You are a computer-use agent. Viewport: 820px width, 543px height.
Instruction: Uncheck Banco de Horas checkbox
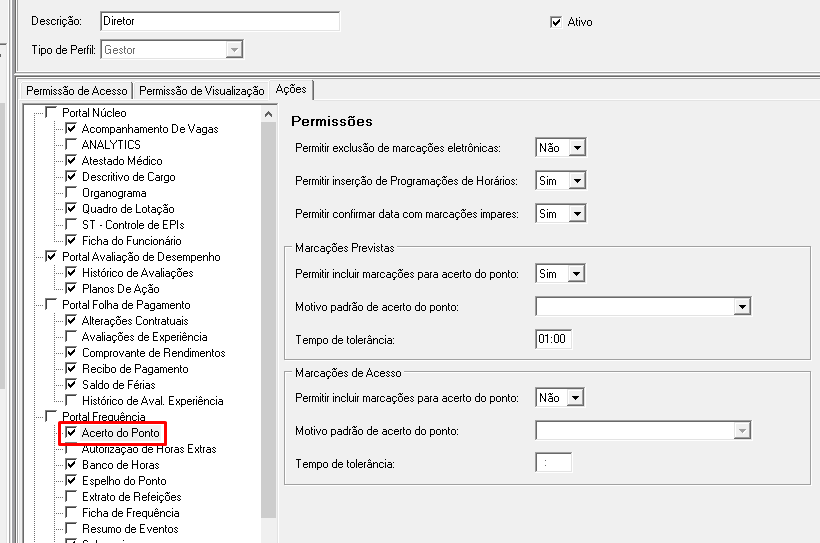coord(71,465)
